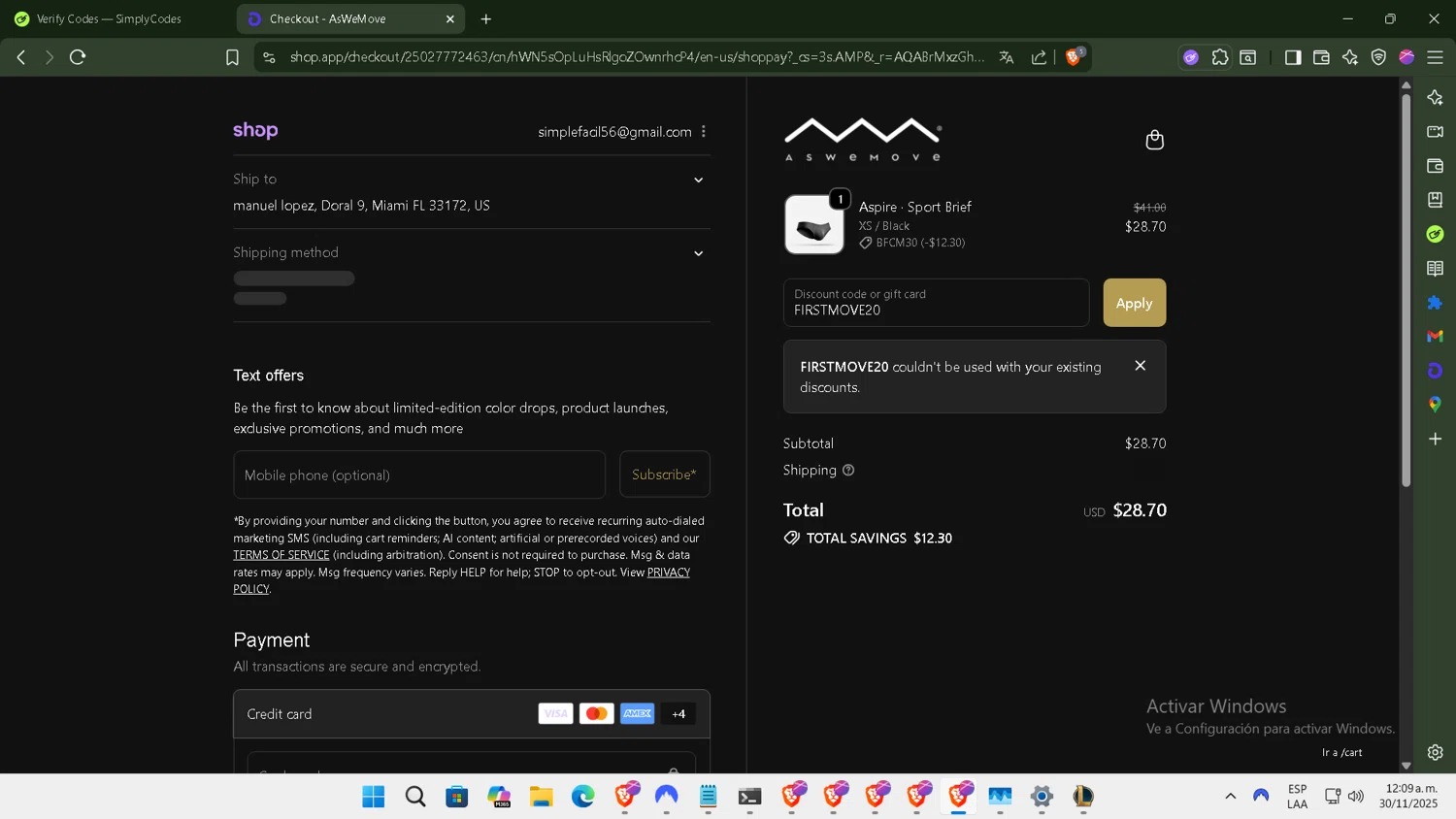Image resolution: width=1456 pixels, height=819 pixels.
Task: Open the Google Maps sidebar icon
Action: coord(1436,404)
